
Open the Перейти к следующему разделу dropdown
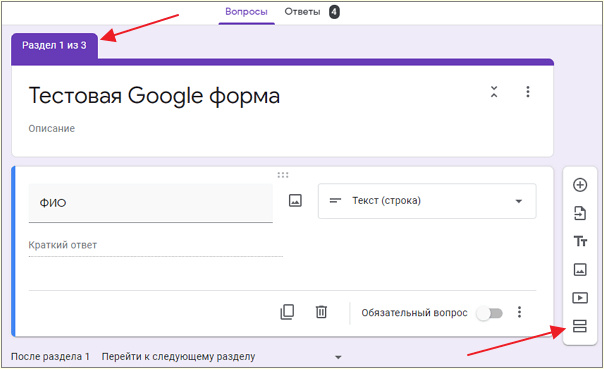221,357
